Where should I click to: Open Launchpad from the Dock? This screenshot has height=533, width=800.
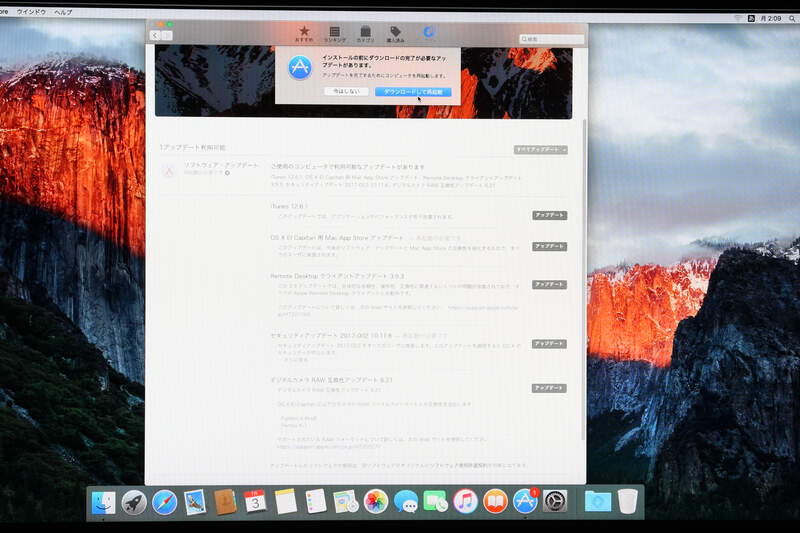pyautogui.click(x=134, y=503)
